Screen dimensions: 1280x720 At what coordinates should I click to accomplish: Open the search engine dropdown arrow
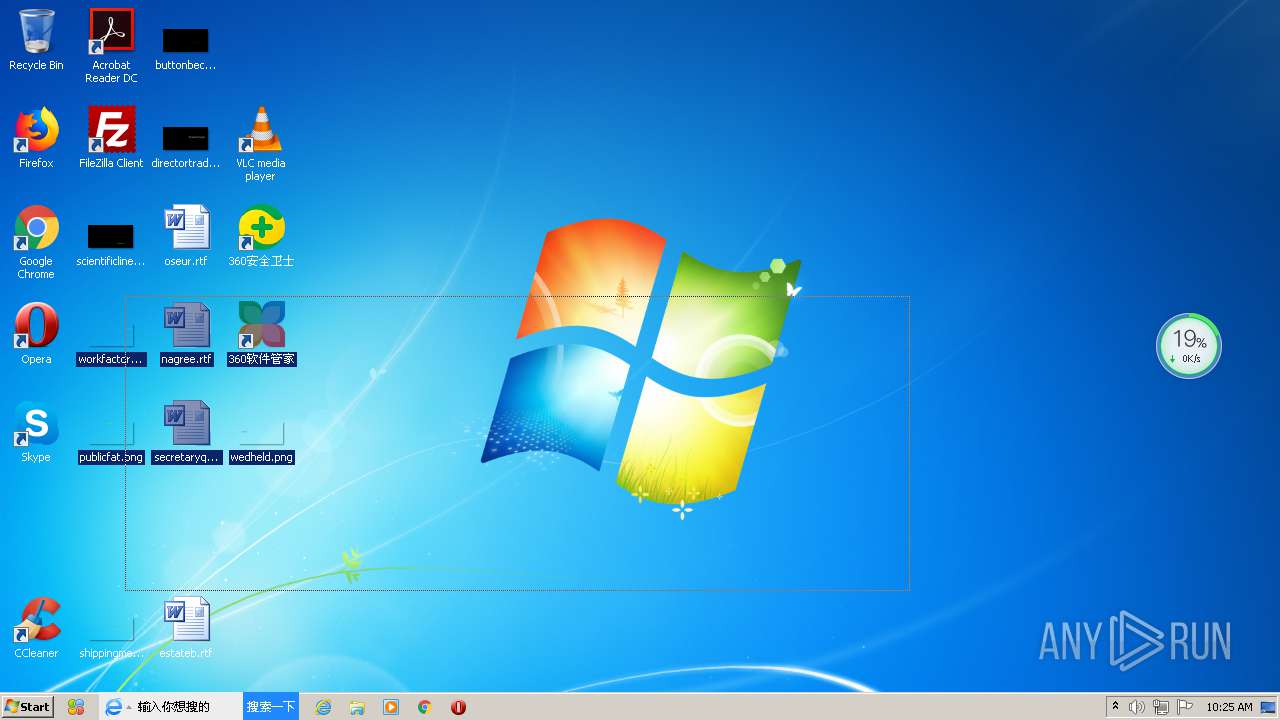(129, 707)
